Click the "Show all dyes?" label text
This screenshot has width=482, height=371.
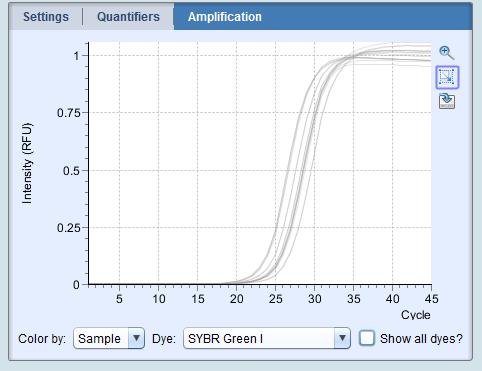point(421,339)
